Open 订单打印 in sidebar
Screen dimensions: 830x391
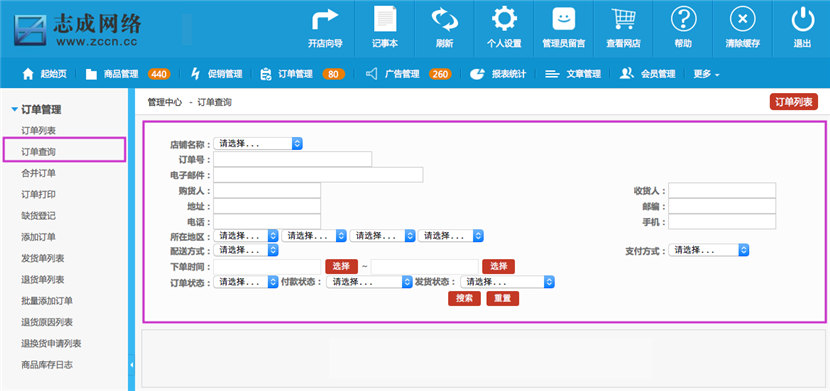point(39,194)
